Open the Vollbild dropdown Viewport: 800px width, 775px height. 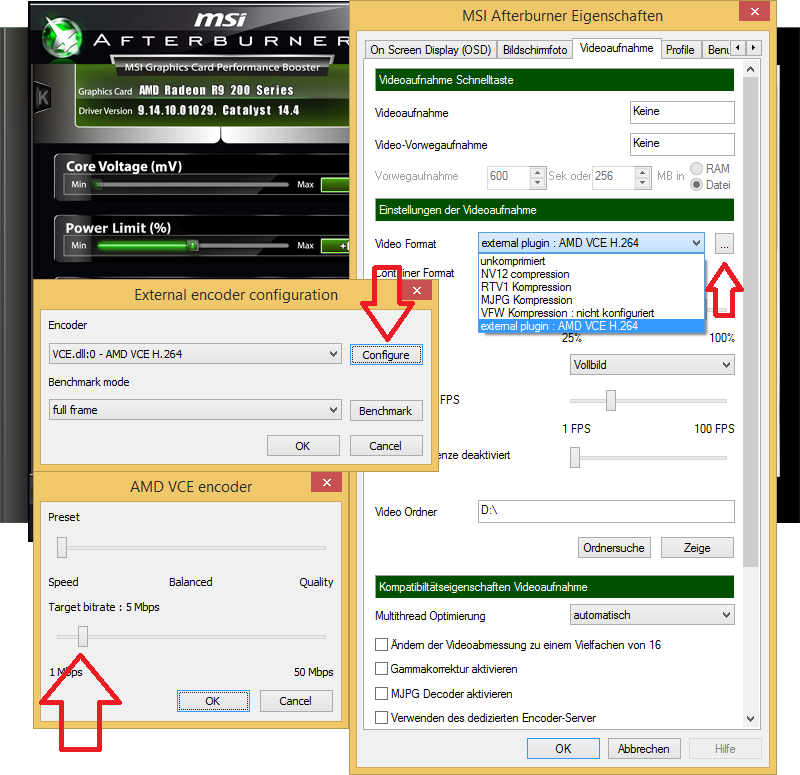(652, 365)
